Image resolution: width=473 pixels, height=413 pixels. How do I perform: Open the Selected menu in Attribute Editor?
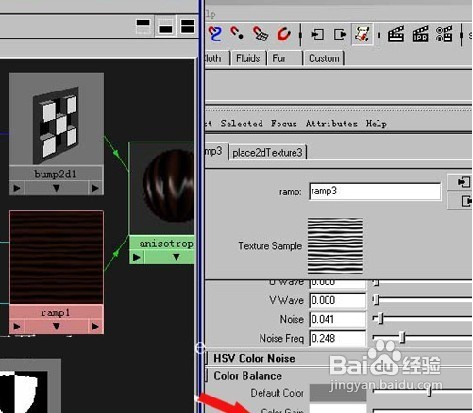(242, 124)
